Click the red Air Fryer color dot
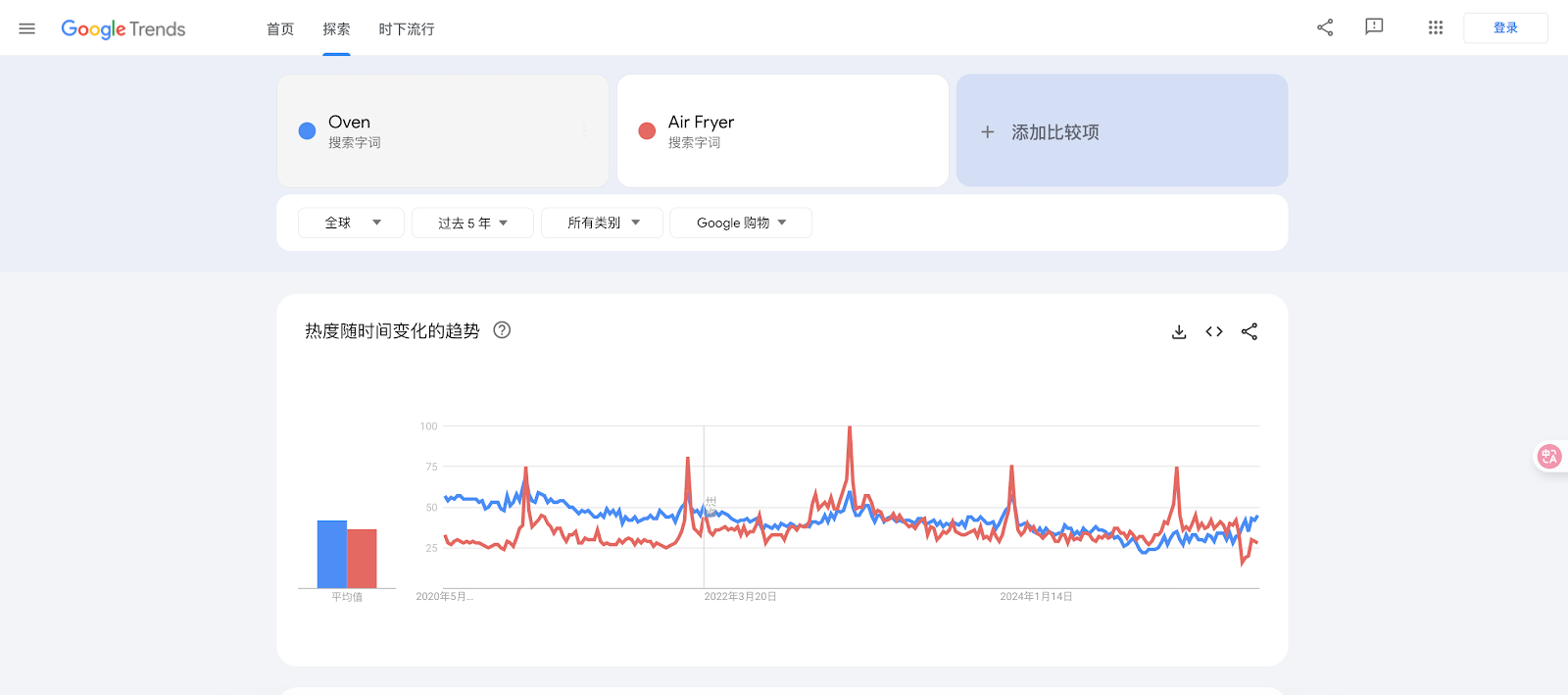Image resolution: width=1568 pixels, height=695 pixels. [647, 130]
